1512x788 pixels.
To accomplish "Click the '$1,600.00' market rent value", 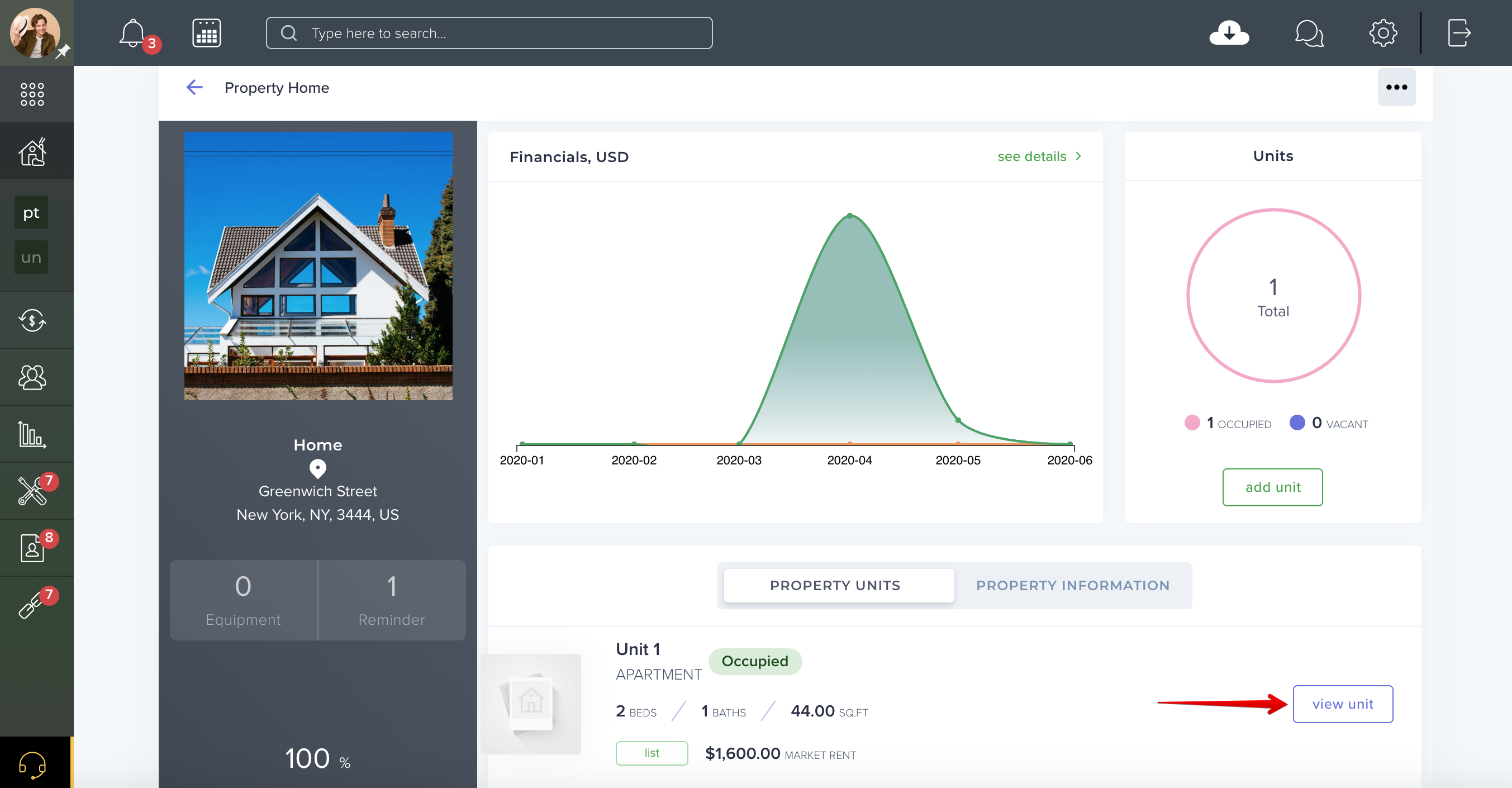I will tap(743, 753).
